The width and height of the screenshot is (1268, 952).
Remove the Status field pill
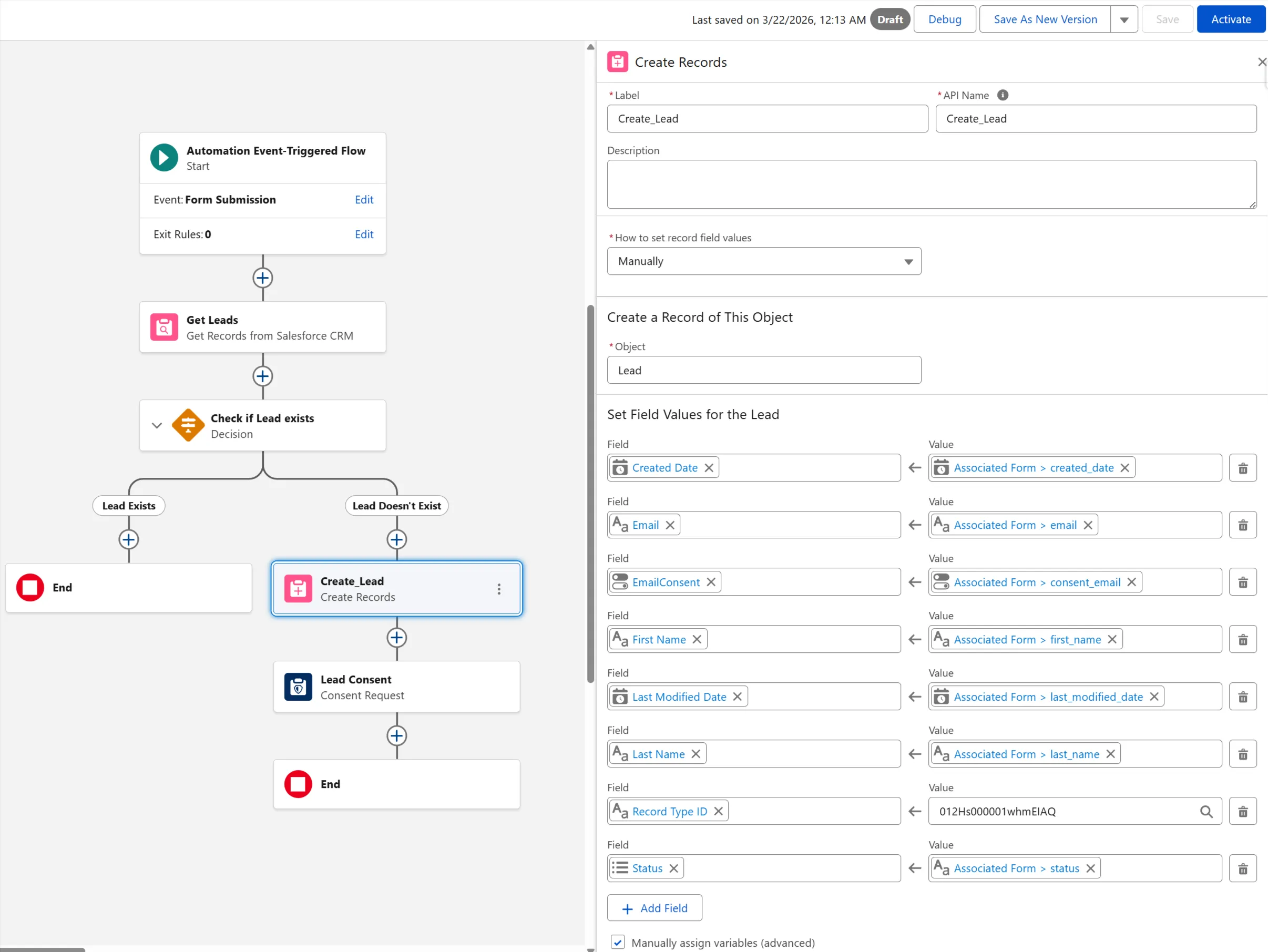(x=673, y=868)
